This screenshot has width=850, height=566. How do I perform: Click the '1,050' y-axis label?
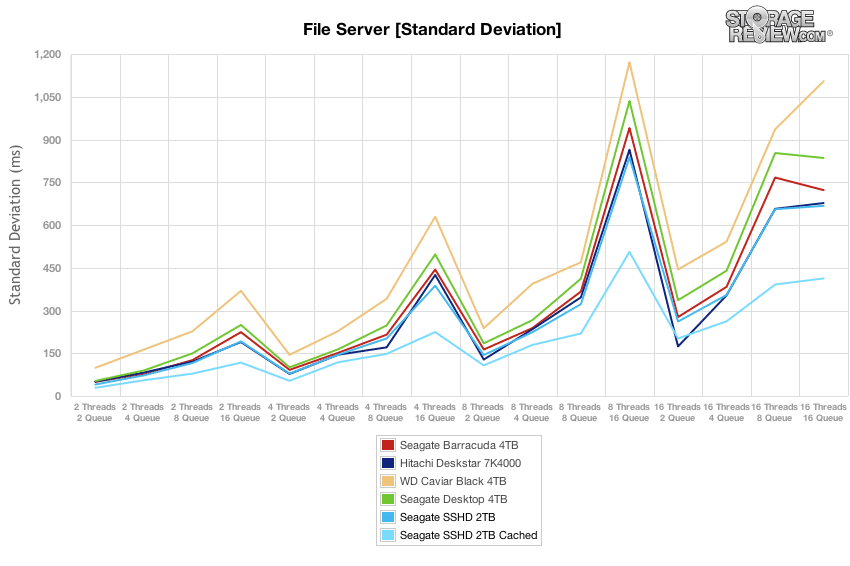[x=48, y=98]
